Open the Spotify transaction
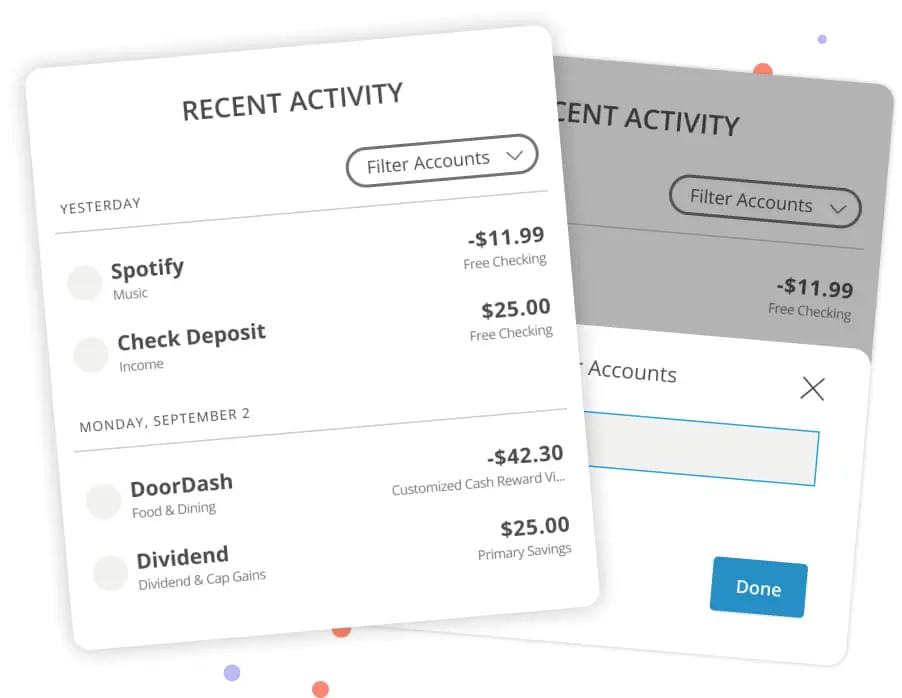The width and height of the screenshot is (902, 698). pos(147,269)
